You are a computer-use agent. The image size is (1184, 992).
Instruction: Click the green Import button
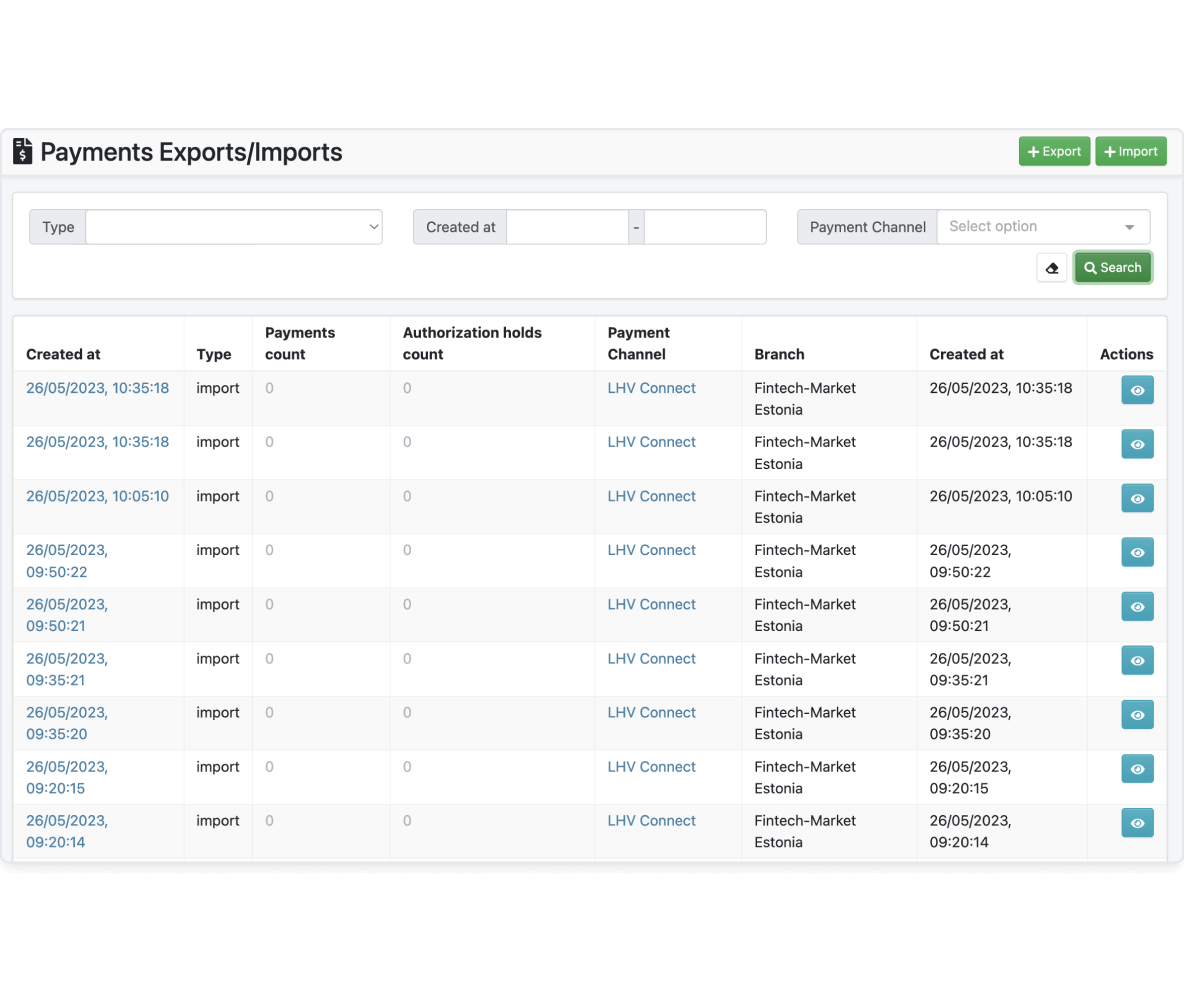click(x=1130, y=151)
